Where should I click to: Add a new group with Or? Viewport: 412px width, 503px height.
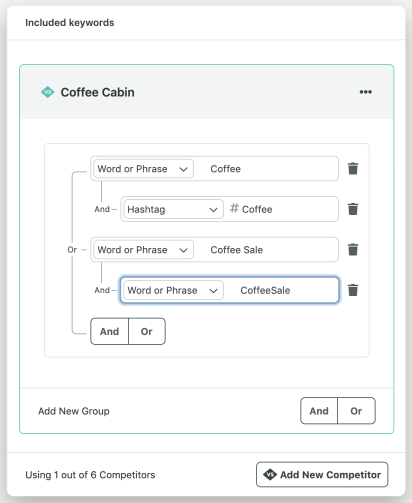click(356, 411)
